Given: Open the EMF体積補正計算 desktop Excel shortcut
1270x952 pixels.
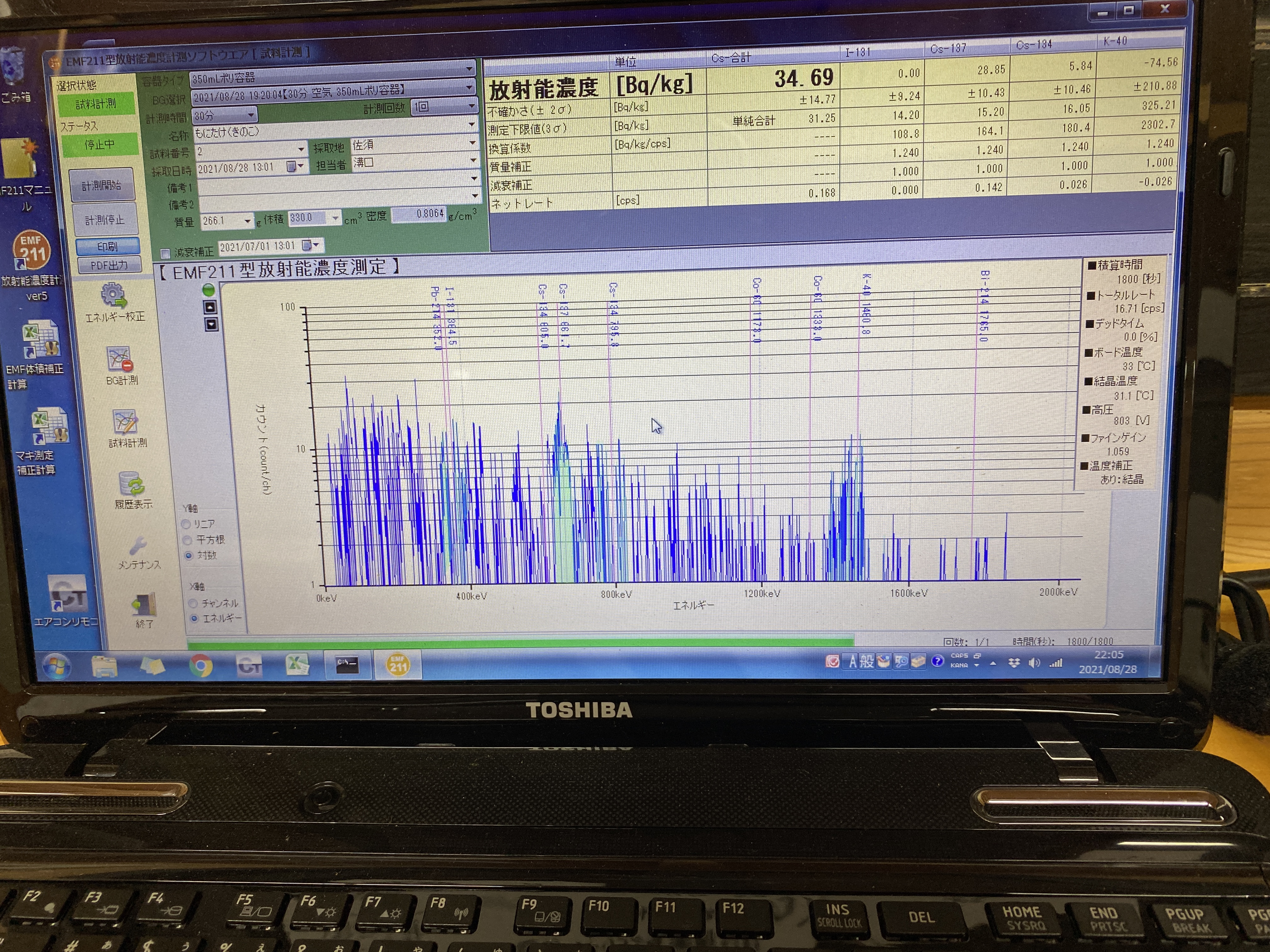Looking at the screenshot, I should pyautogui.click(x=40, y=340).
